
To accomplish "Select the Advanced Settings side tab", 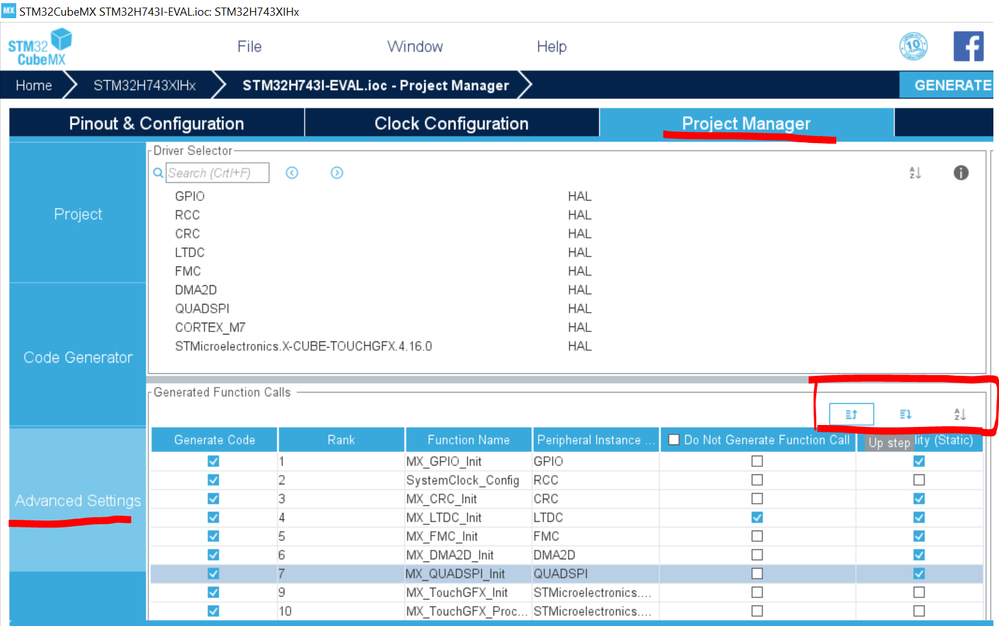I will coord(78,501).
